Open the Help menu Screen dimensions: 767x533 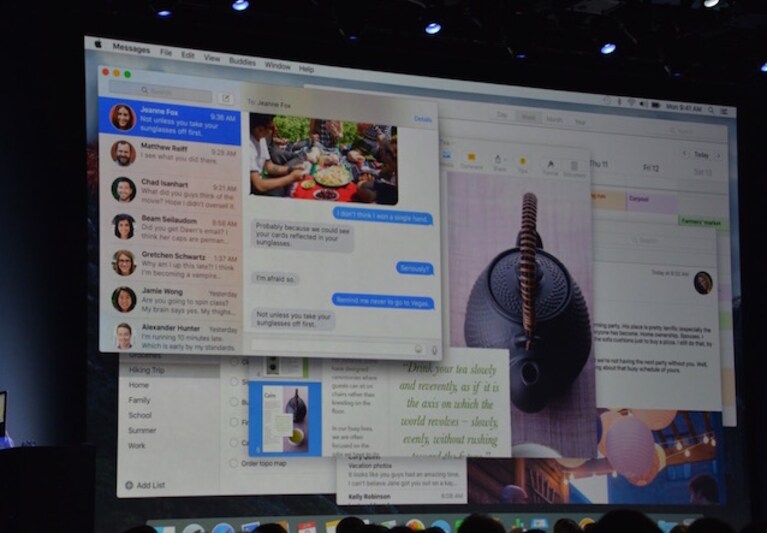[306, 69]
